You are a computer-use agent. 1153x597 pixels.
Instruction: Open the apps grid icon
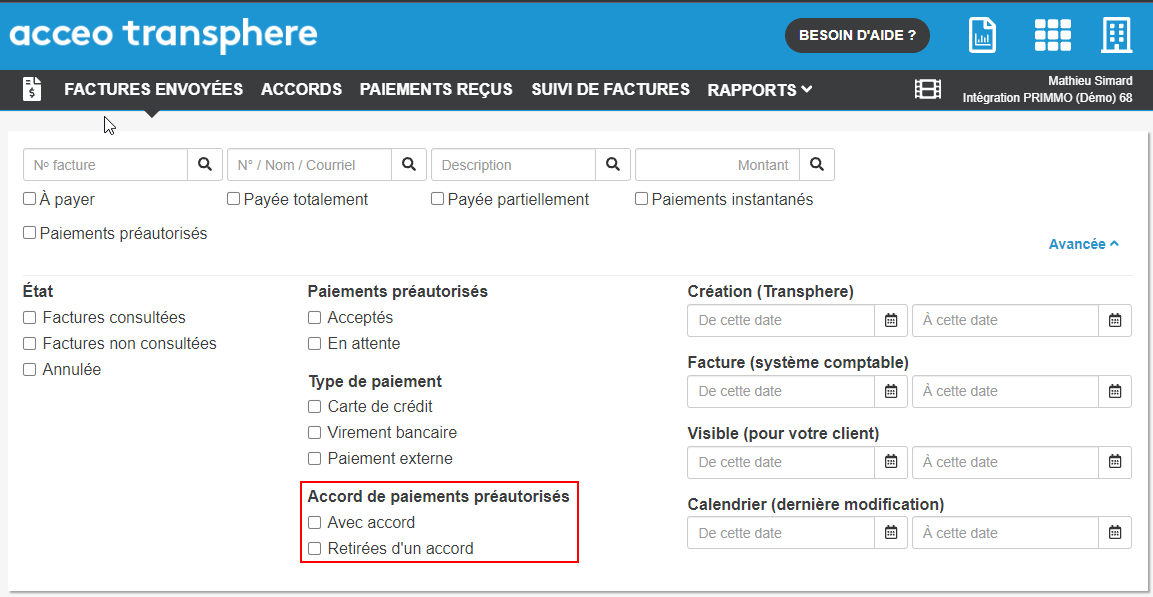tap(1052, 35)
